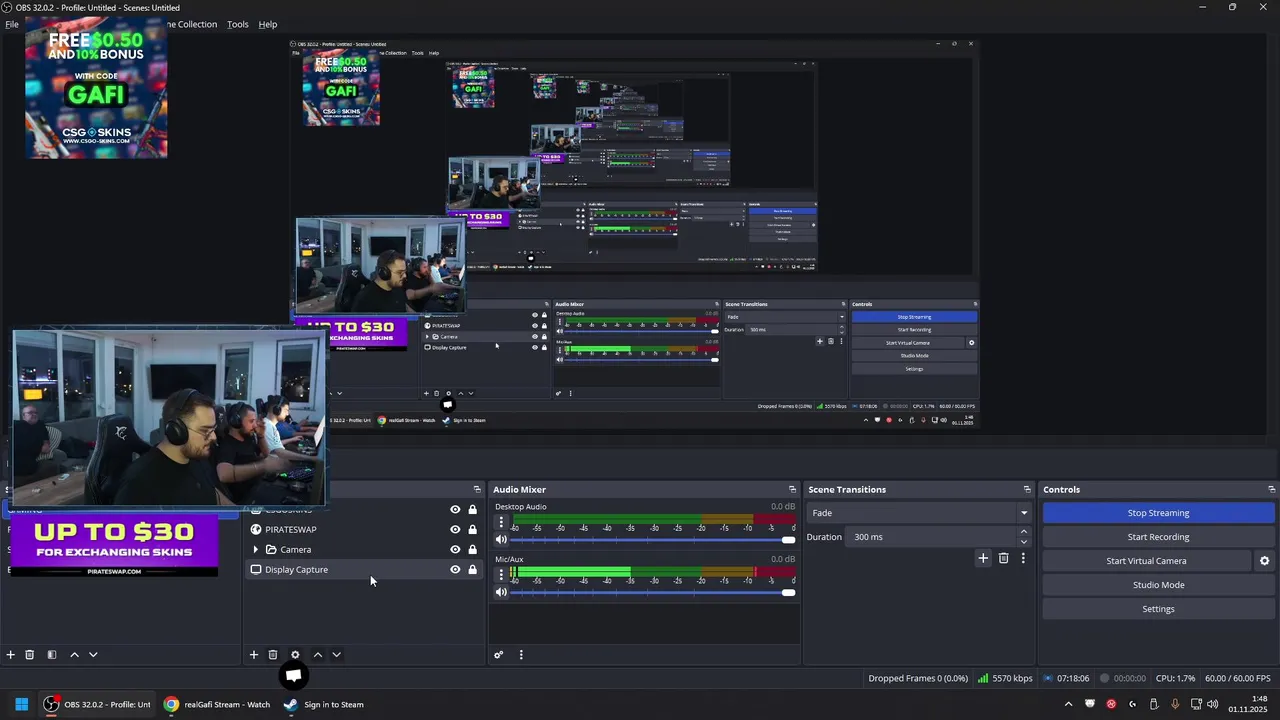
Task: Click Stop Streaming
Action: click(1159, 513)
